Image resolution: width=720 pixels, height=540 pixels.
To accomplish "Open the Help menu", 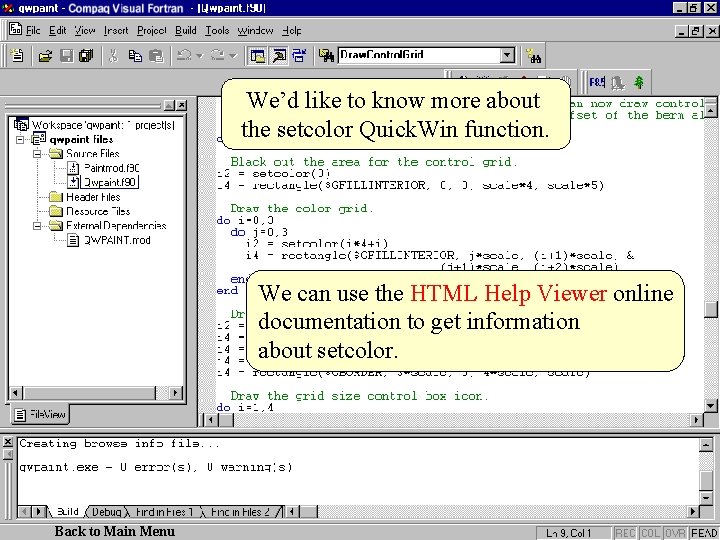I will pyautogui.click(x=292, y=30).
